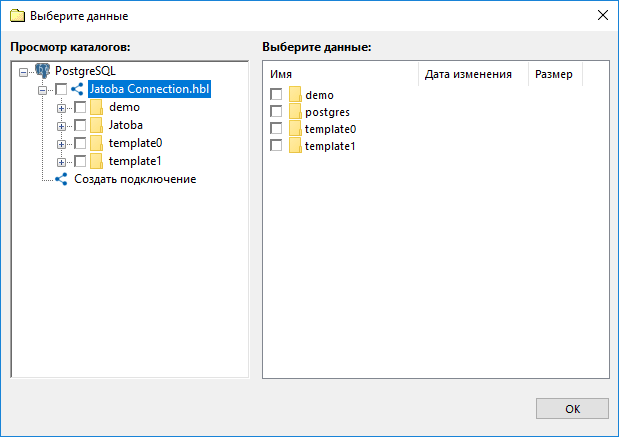The height and width of the screenshot is (437, 619).
Task: Select the Jatoba label in the tree
Action: tap(126, 125)
